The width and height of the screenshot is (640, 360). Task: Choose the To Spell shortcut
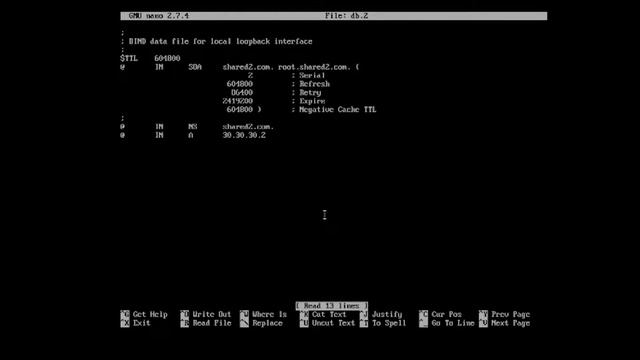coord(389,323)
